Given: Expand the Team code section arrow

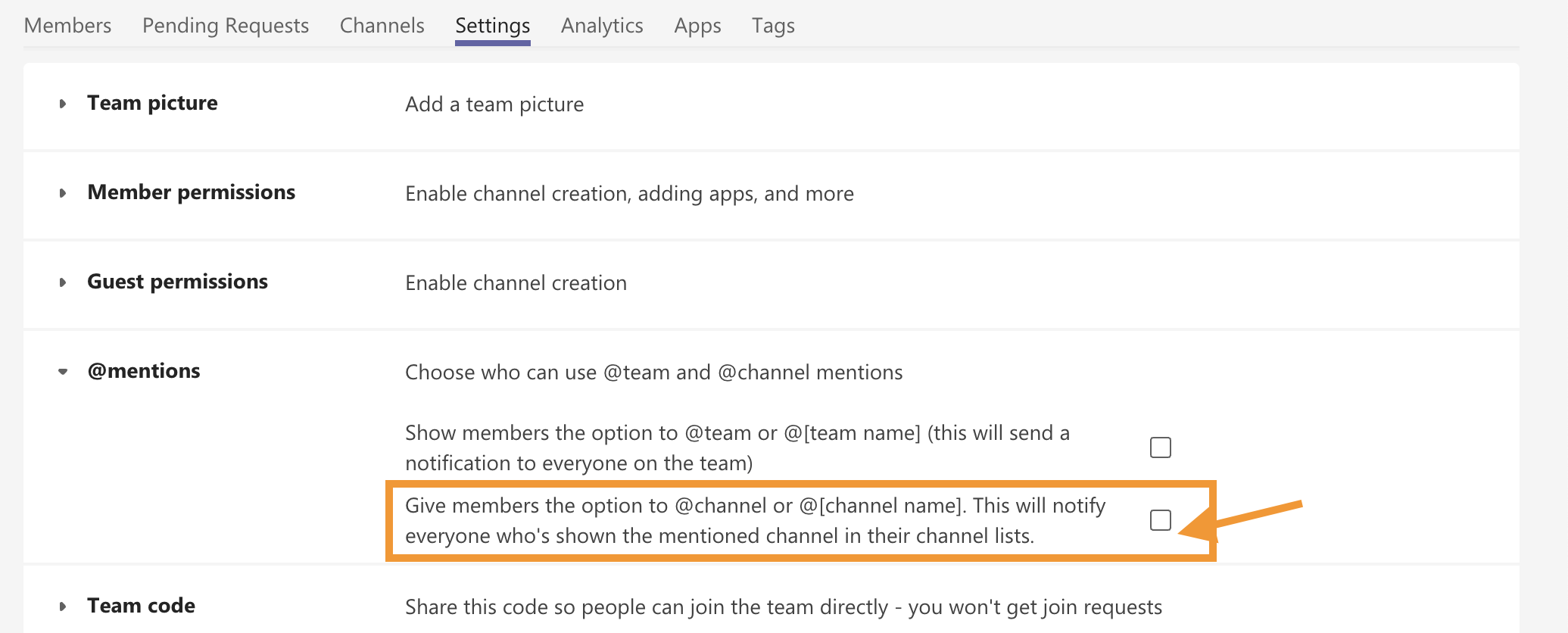Looking at the screenshot, I should coord(63,606).
